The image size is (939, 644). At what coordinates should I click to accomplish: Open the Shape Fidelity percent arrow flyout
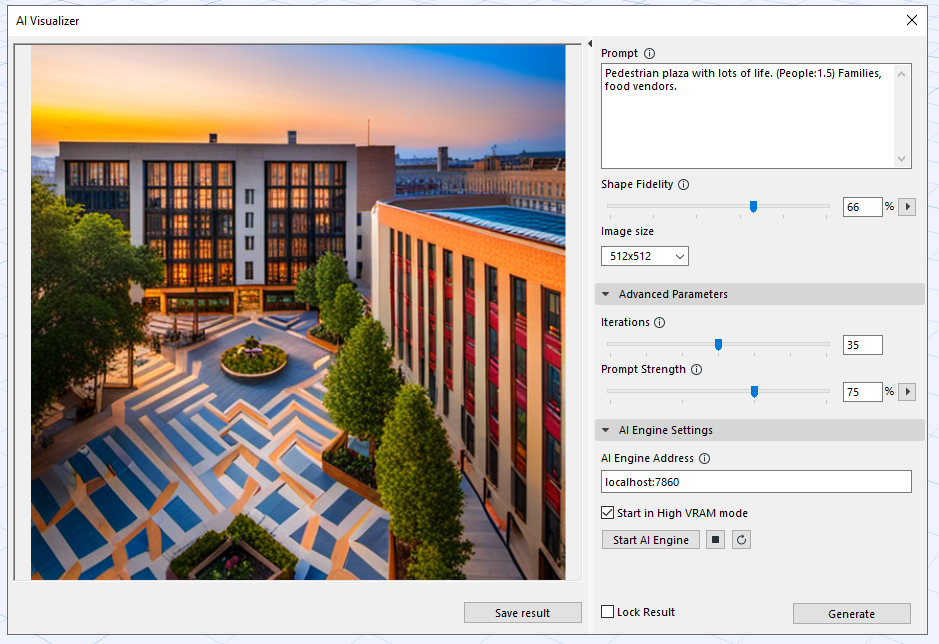pos(907,207)
